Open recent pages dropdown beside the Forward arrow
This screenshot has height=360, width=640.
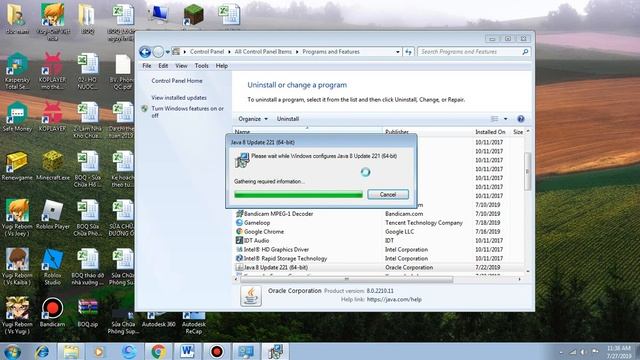click(167, 52)
